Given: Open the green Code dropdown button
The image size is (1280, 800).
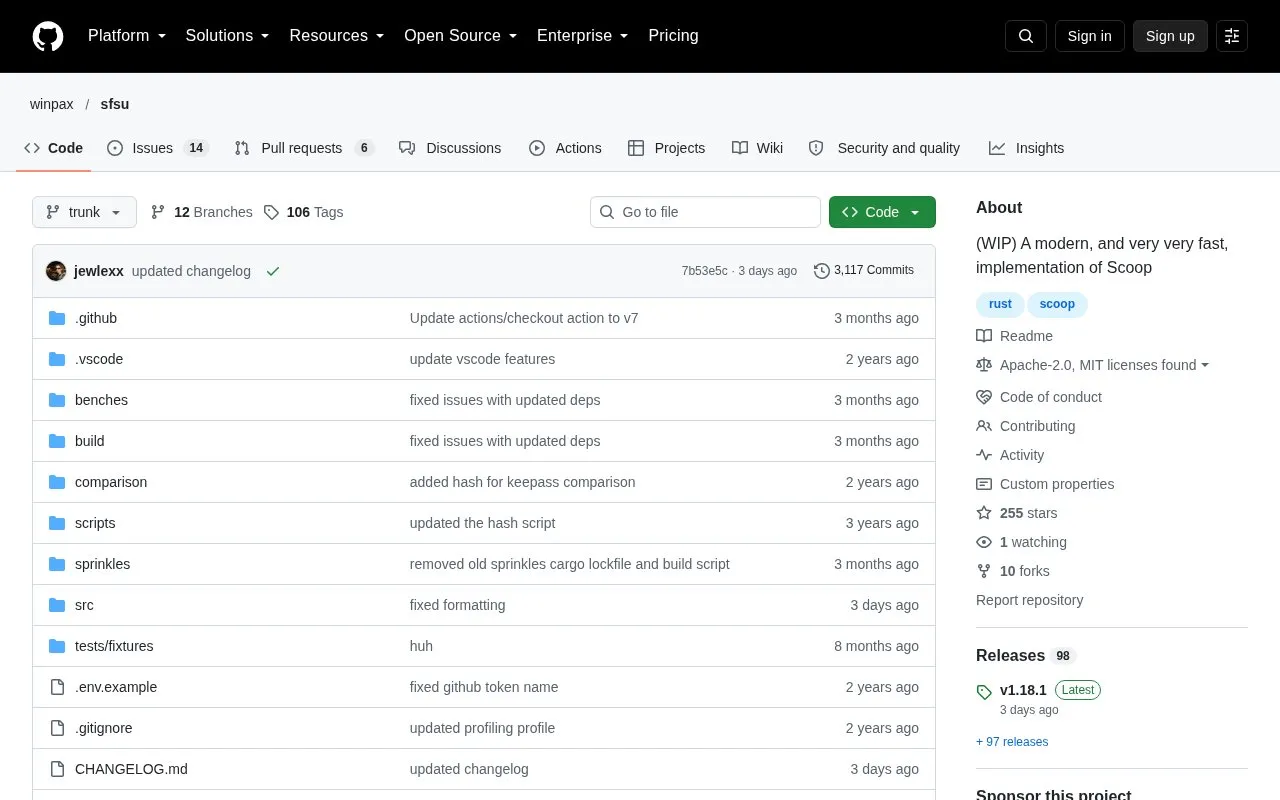Looking at the screenshot, I should coord(882,212).
